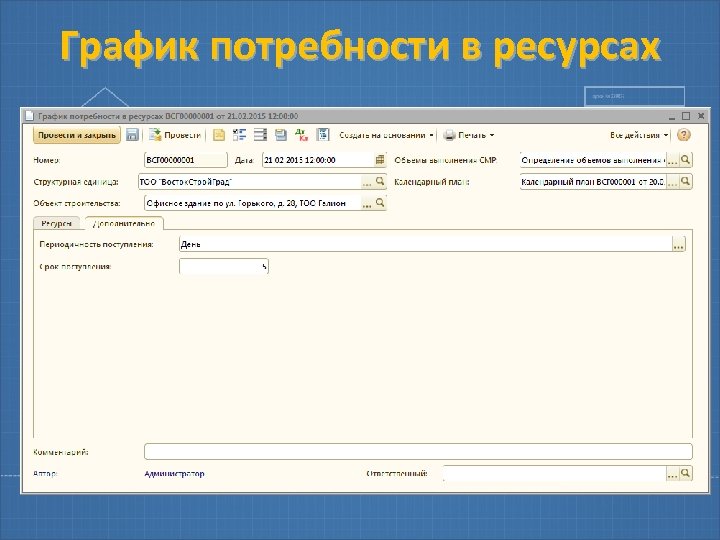720x540 pixels.
Task: Open Объемы выполнения СМР with magnifier icon
Action: click(686, 160)
